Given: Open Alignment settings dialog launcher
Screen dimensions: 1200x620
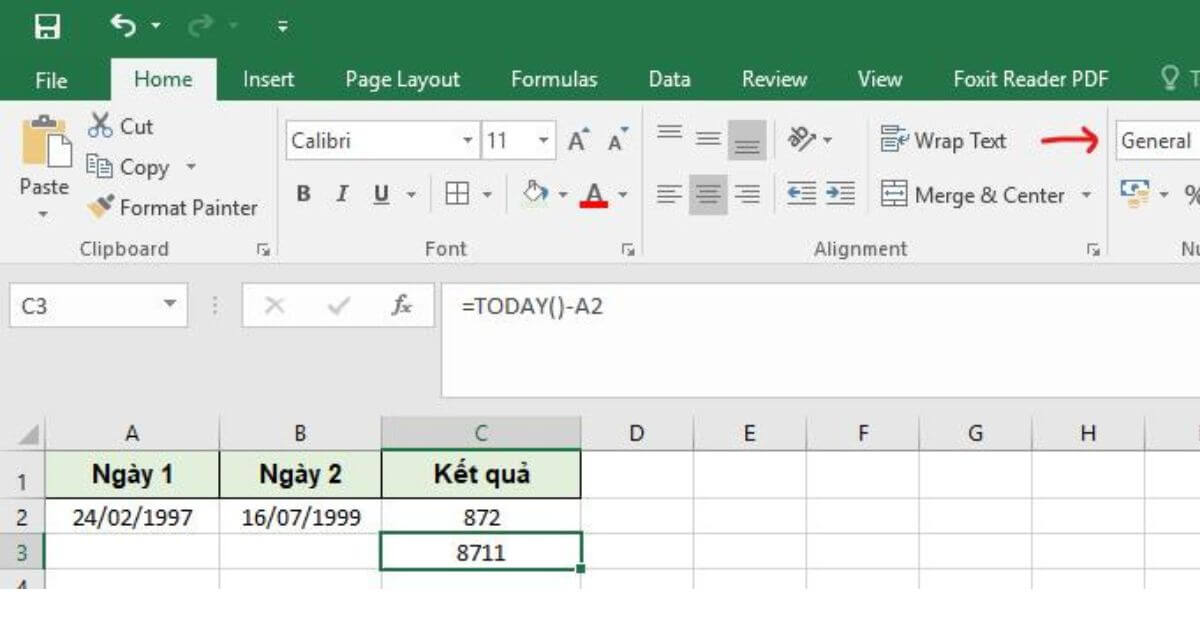Looking at the screenshot, I should tap(1092, 250).
